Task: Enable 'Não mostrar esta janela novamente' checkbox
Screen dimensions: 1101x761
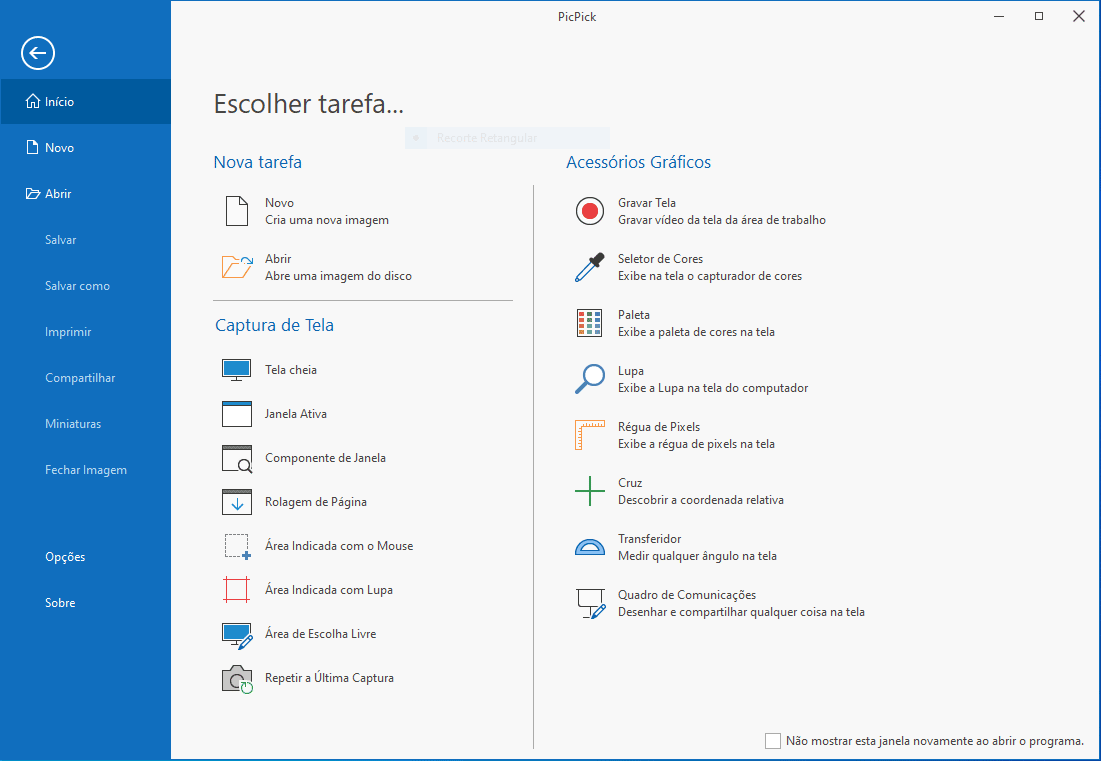Action: pos(773,741)
